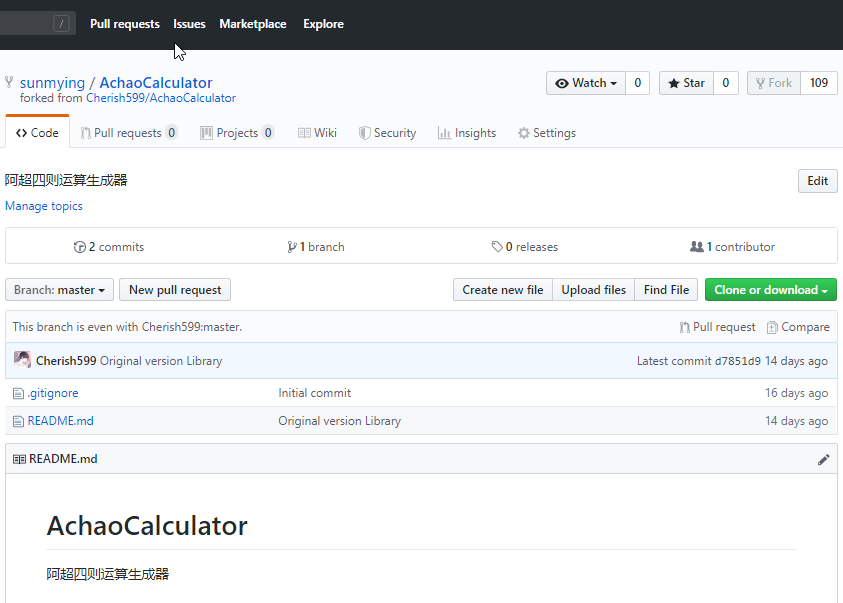Click the Cherish599 avatar thumbnail
This screenshot has width=843, height=603.
pyautogui.click(x=23, y=360)
